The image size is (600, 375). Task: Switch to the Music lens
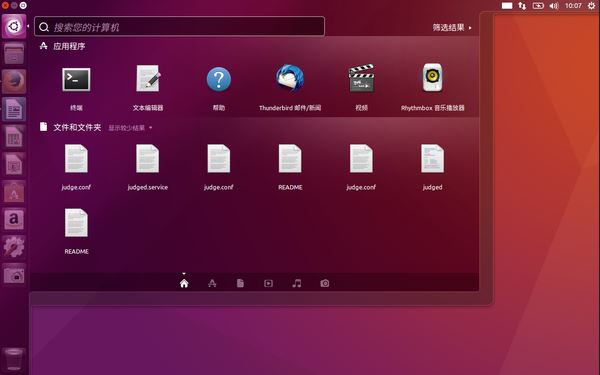(x=297, y=283)
